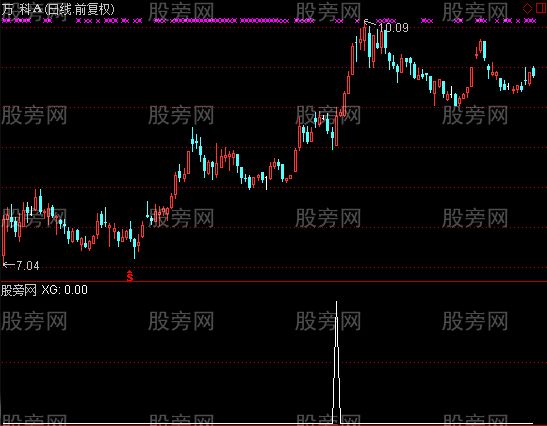Click the white XG signal spike
Image resolution: width=547 pixels, height=426 pixels.
(x=336, y=362)
